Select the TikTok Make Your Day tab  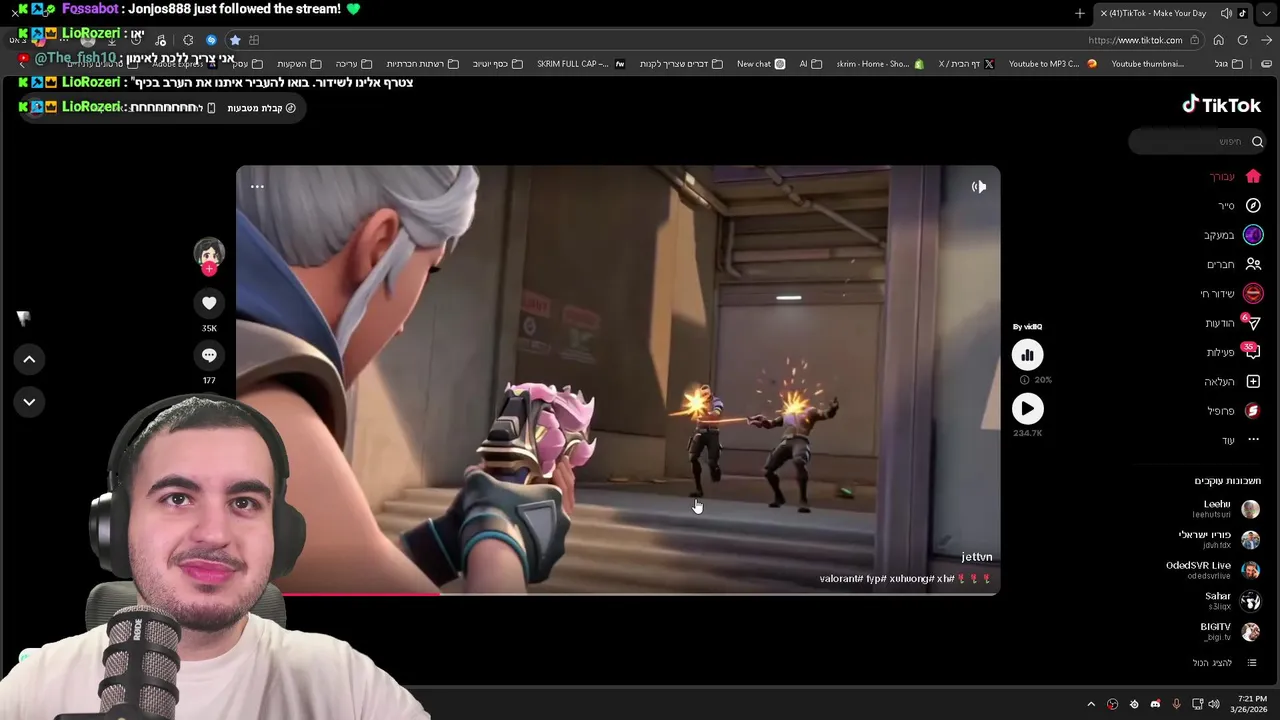(x=1172, y=13)
